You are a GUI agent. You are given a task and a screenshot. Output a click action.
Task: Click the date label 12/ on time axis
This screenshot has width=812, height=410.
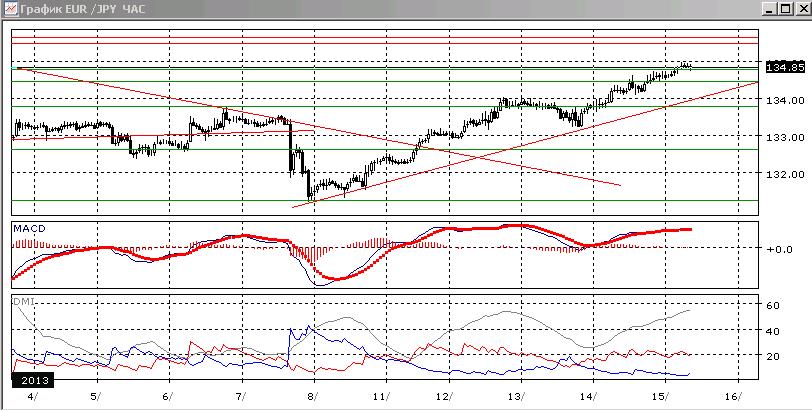point(444,396)
